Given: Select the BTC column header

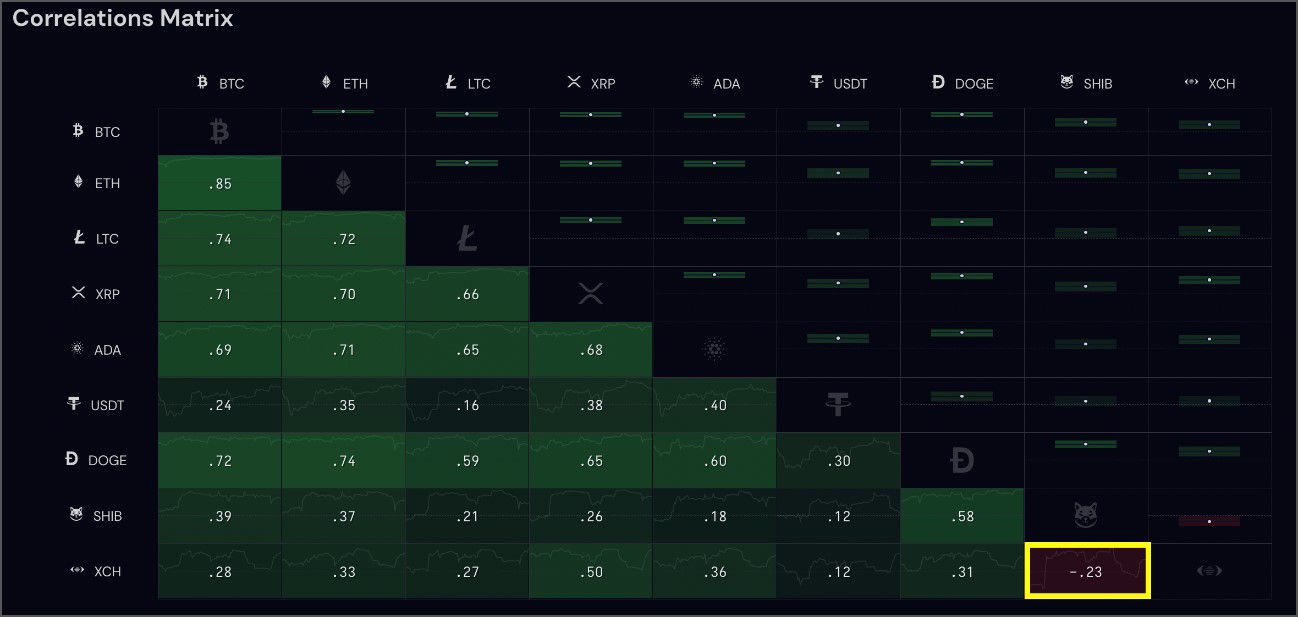Looking at the screenshot, I should pos(220,83).
